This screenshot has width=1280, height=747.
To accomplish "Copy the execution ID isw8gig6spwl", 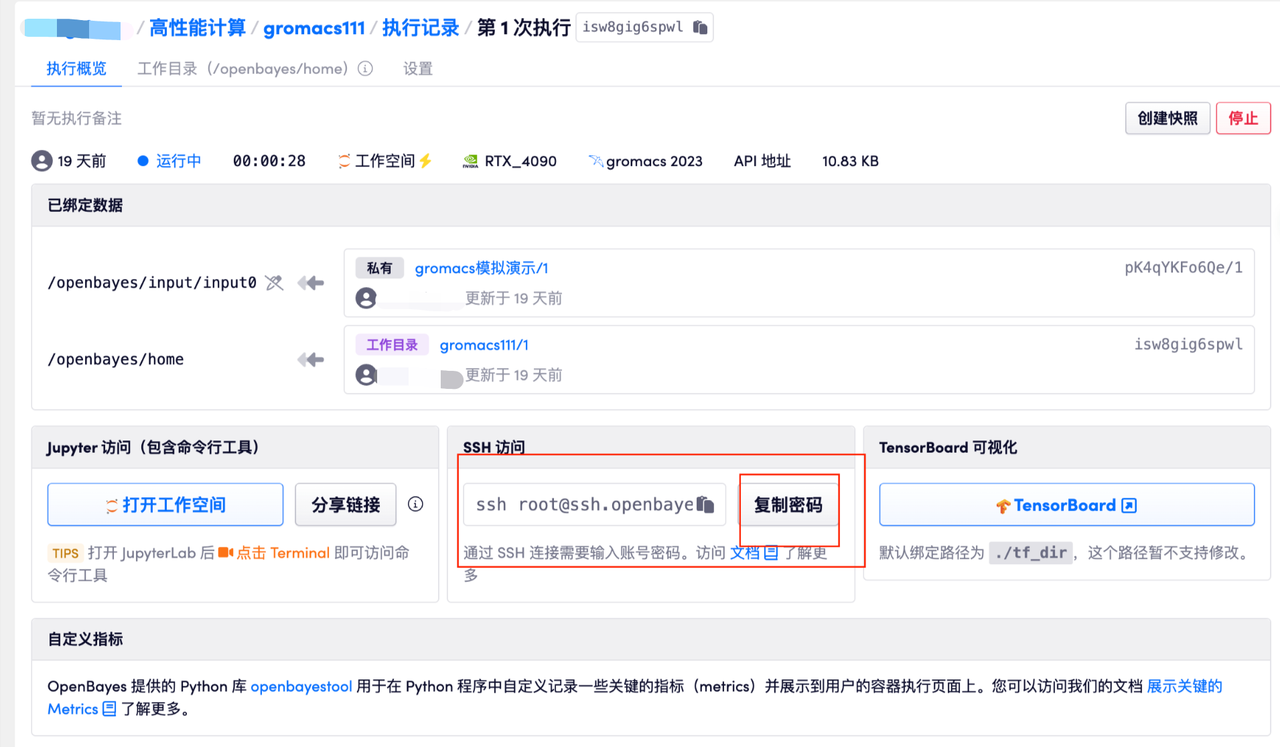I will pyautogui.click(x=700, y=28).
